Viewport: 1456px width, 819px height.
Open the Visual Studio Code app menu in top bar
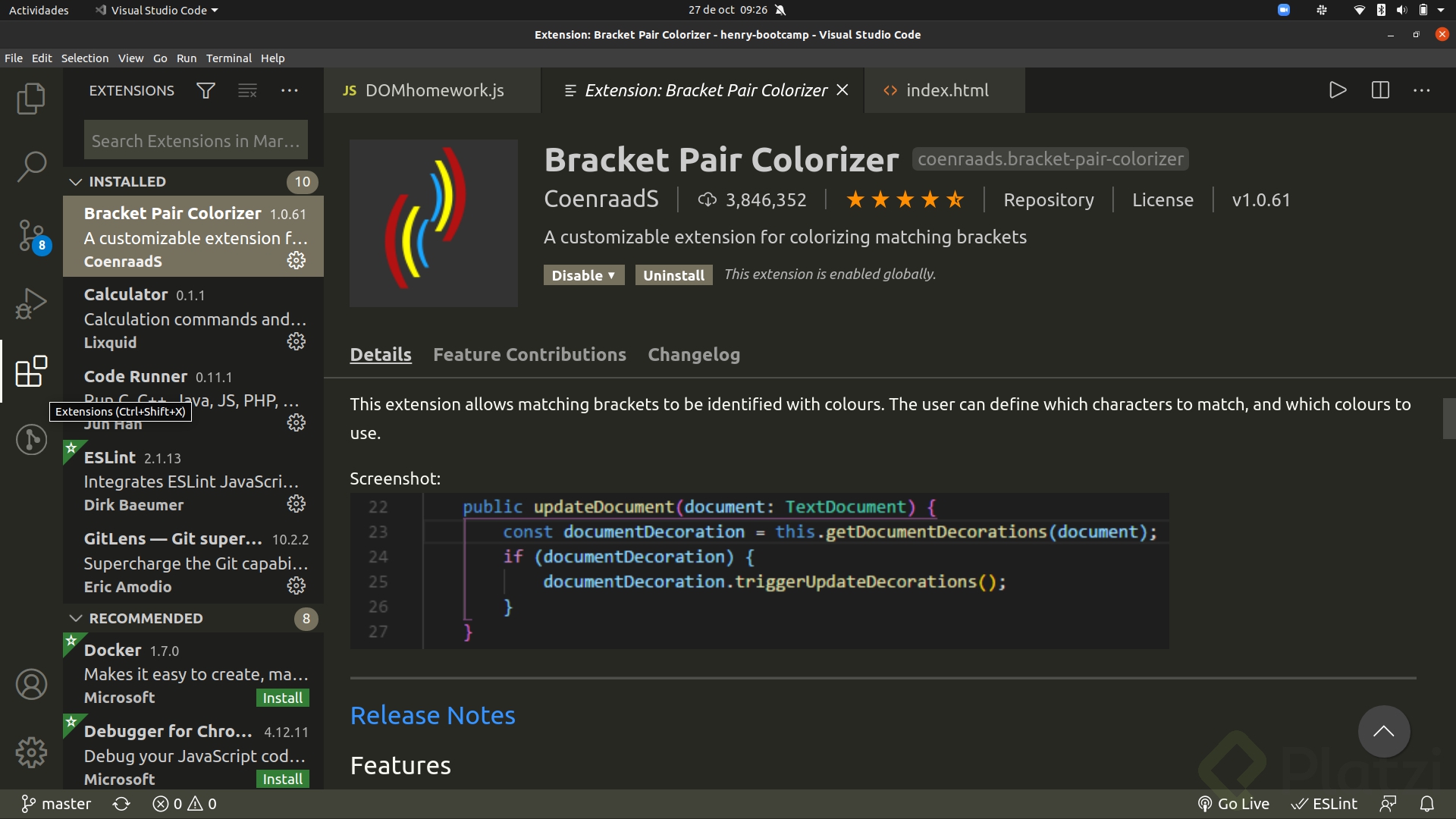pos(157,10)
